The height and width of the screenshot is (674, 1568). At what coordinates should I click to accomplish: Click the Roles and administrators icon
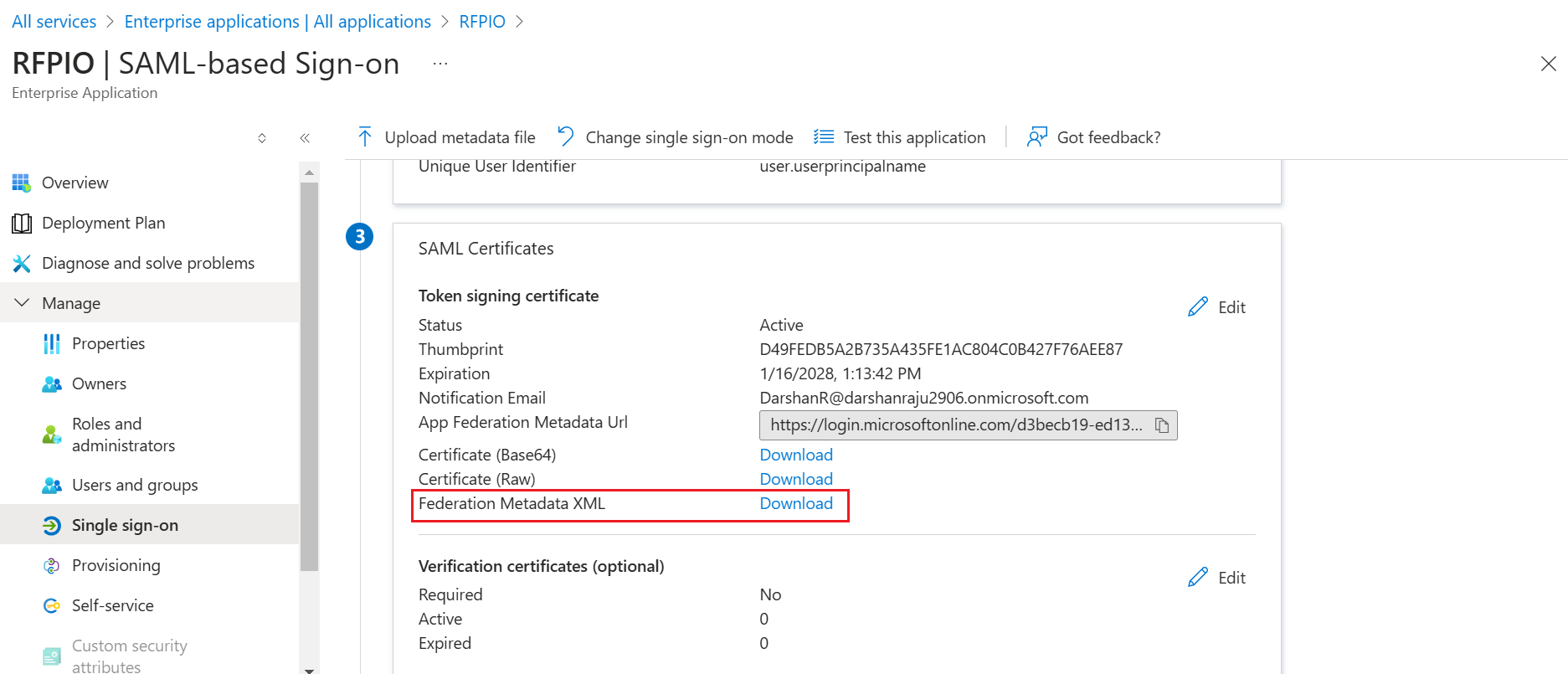52,435
